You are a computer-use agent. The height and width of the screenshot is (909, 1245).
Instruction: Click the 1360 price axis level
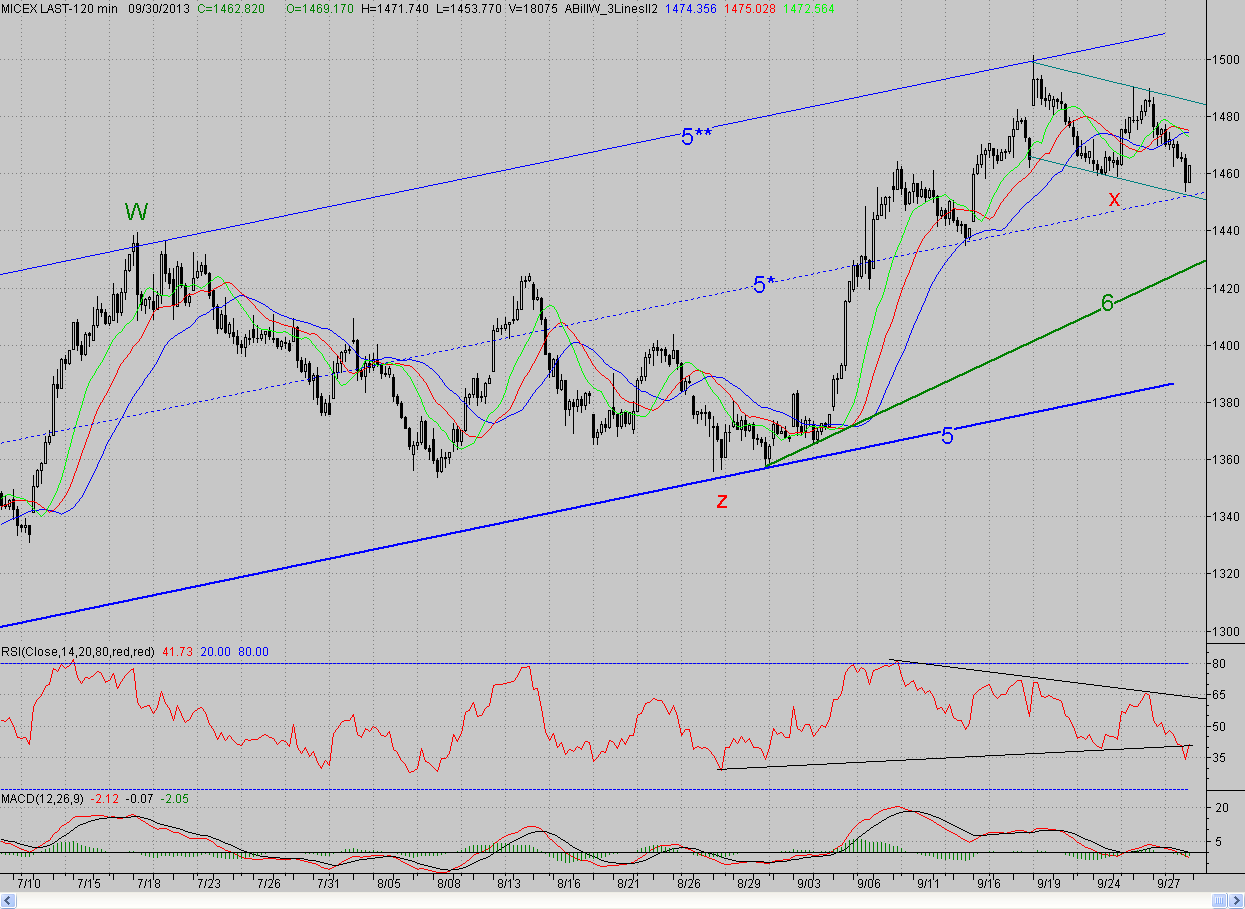pos(1226,460)
